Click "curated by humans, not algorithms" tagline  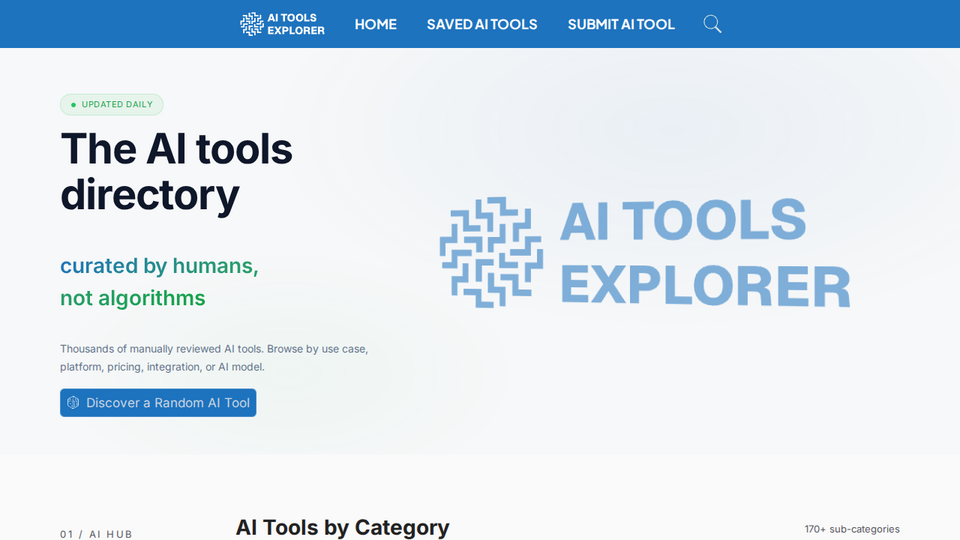[x=159, y=282]
